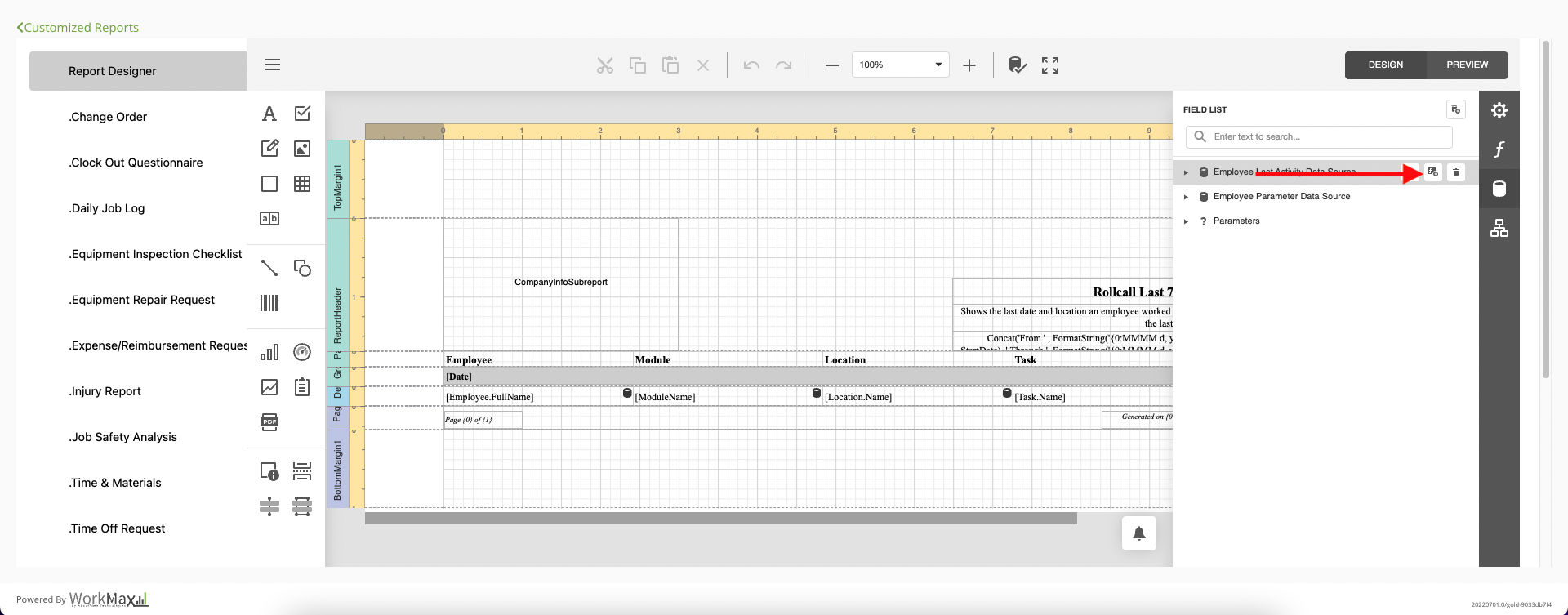The image size is (1568, 615).
Task: Select the Barcode control tool
Action: [269, 303]
